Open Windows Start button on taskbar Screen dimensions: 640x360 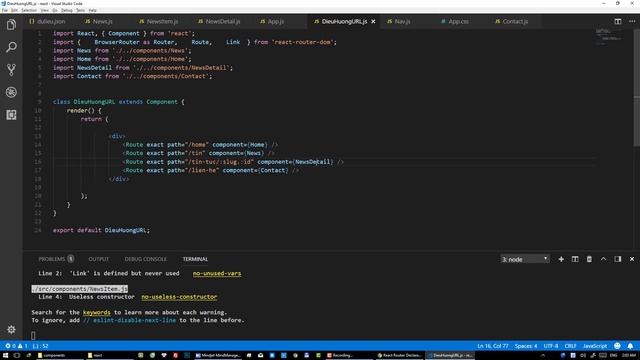(x=6, y=356)
